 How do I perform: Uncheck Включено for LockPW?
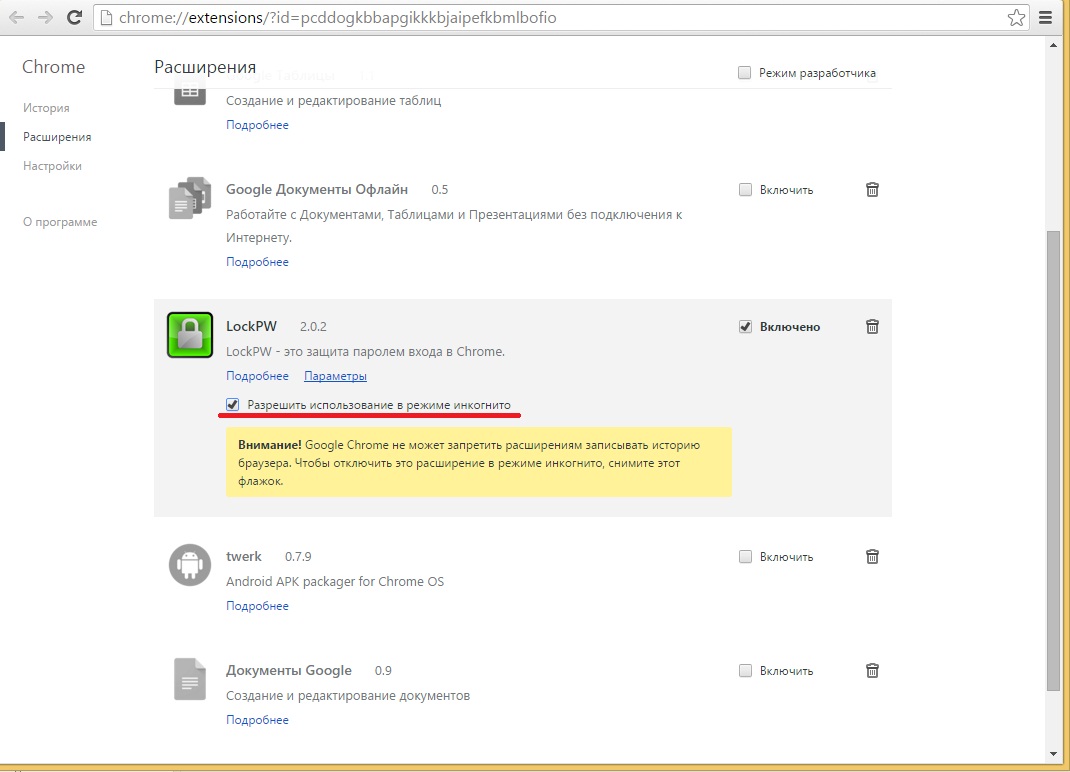[745, 327]
